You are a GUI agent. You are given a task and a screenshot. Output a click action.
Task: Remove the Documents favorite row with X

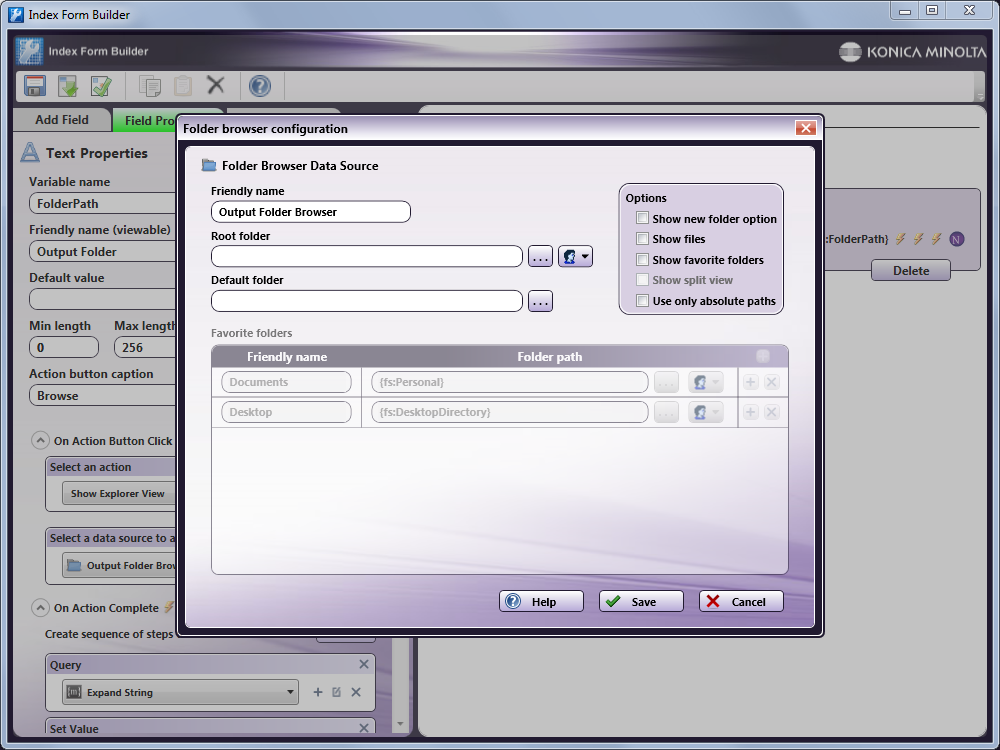tap(772, 382)
